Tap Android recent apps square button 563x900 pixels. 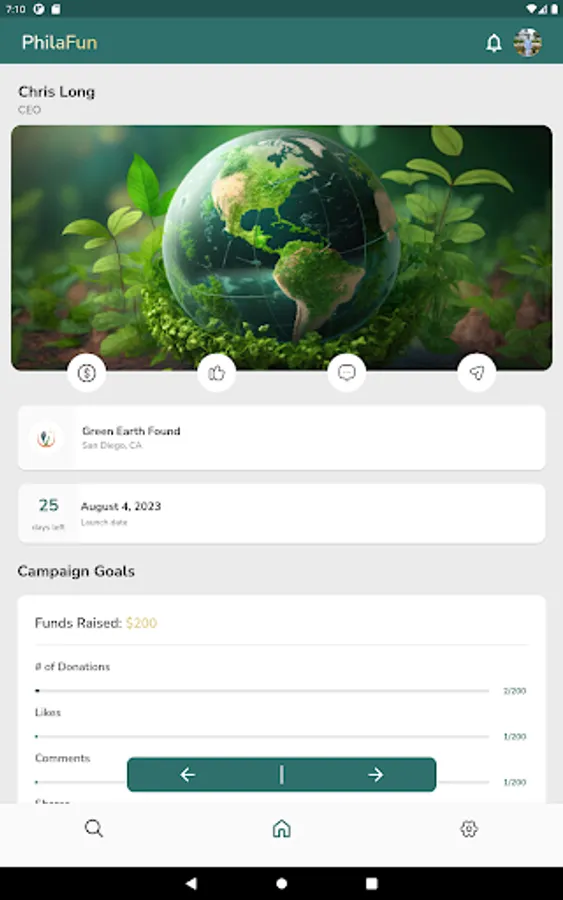click(372, 883)
